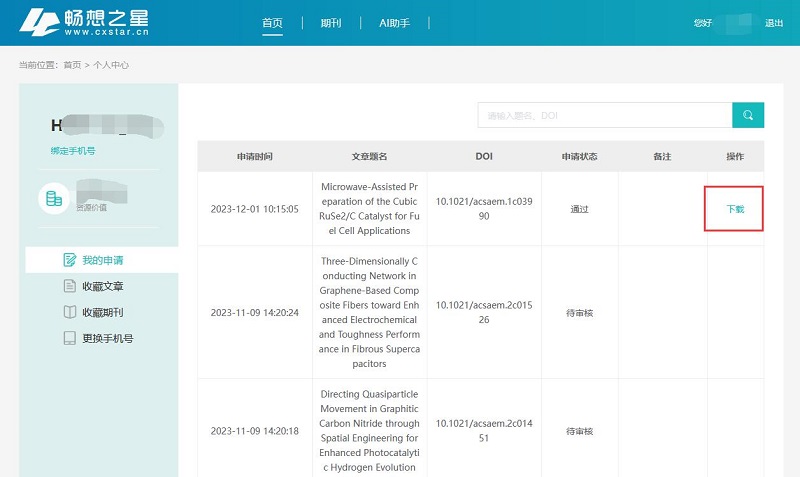This screenshot has height=477, width=800.
Task: Click the 文章题名 column header
Action: click(x=369, y=156)
